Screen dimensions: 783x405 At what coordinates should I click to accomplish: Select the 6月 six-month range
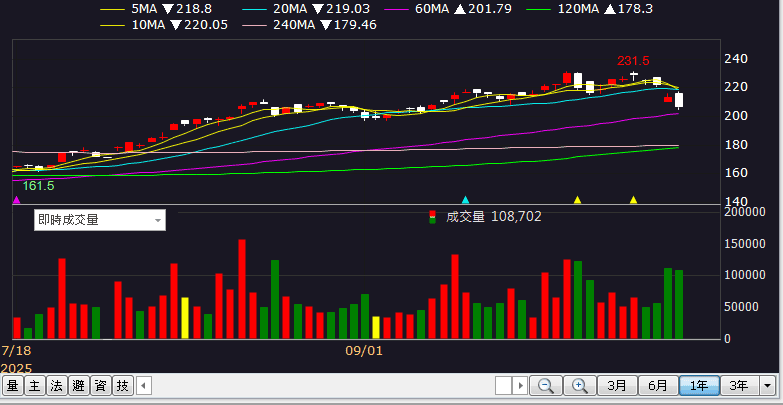[657, 385]
